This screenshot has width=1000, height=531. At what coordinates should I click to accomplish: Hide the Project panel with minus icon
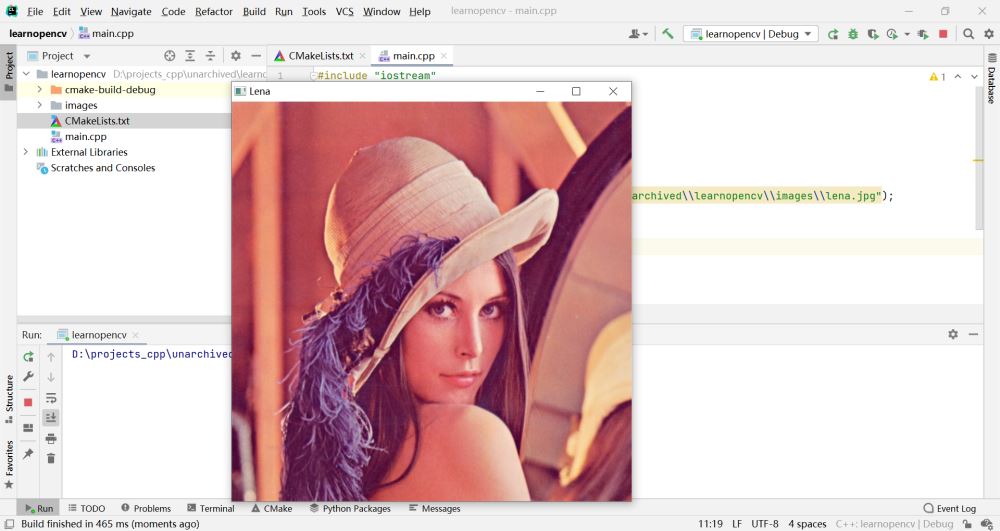point(256,56)
